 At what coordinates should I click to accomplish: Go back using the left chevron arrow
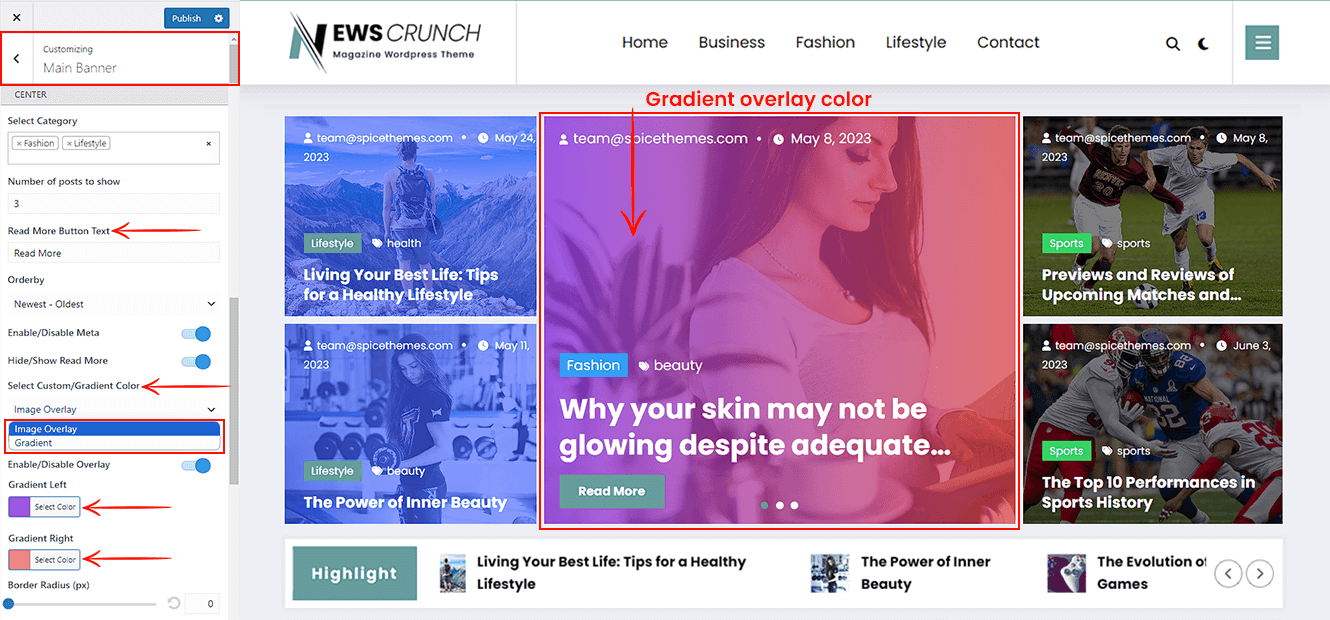click(16, 59)
